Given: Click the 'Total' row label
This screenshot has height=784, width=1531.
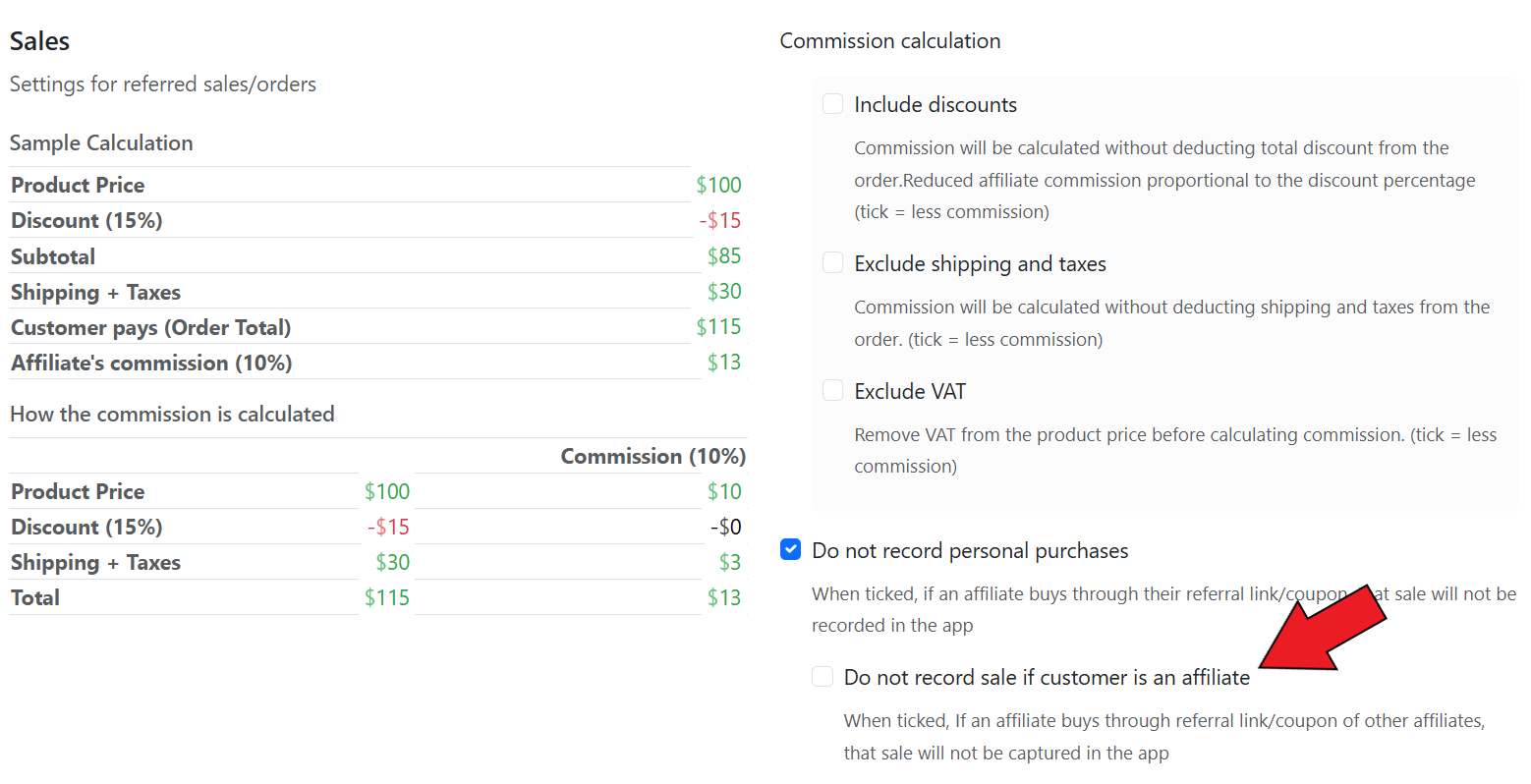Looking at the screenshot, I should pos(35,598).
